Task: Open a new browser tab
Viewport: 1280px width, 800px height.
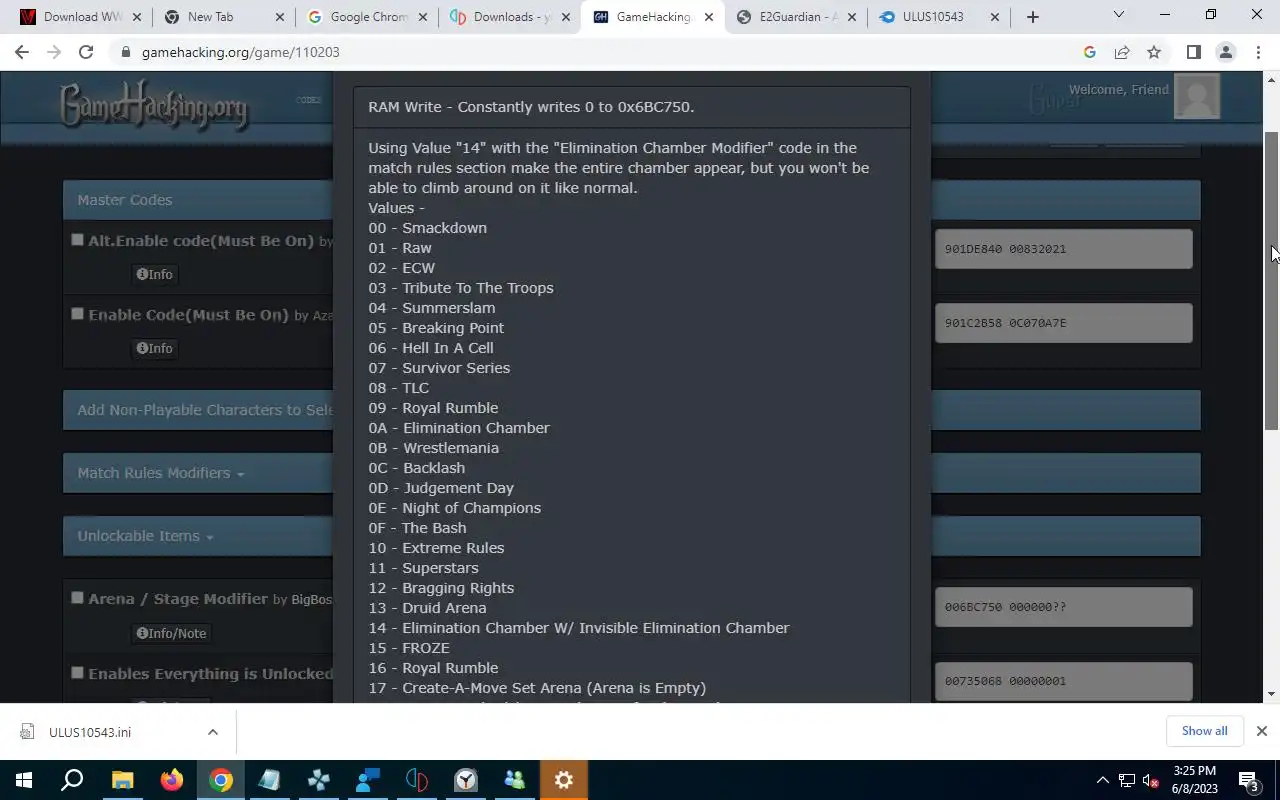Action: [1033, 17]
